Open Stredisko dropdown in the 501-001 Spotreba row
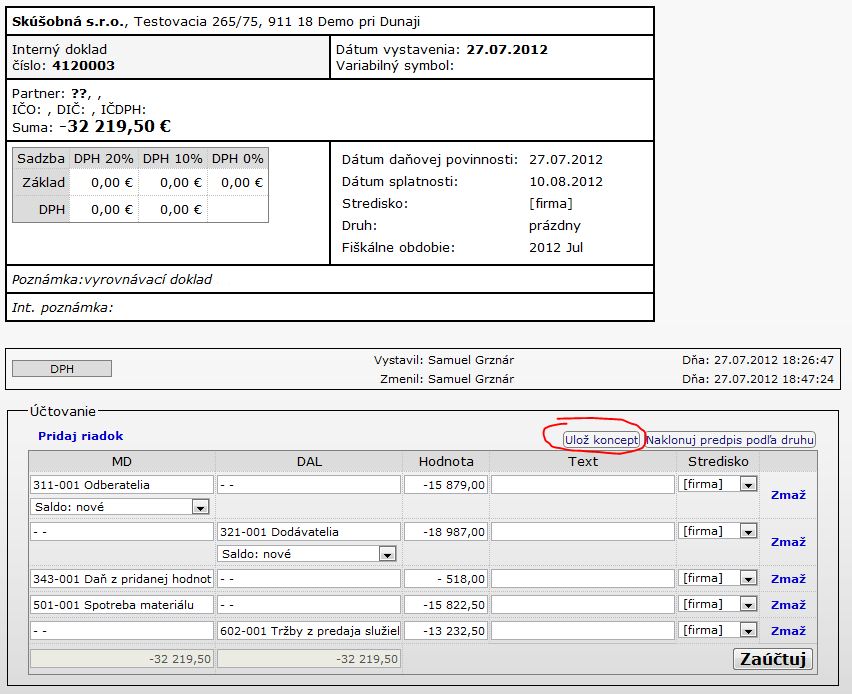Image resolution: width=852 pixels, height=694 pixels. pyautogui.click(x=717, y=604)
